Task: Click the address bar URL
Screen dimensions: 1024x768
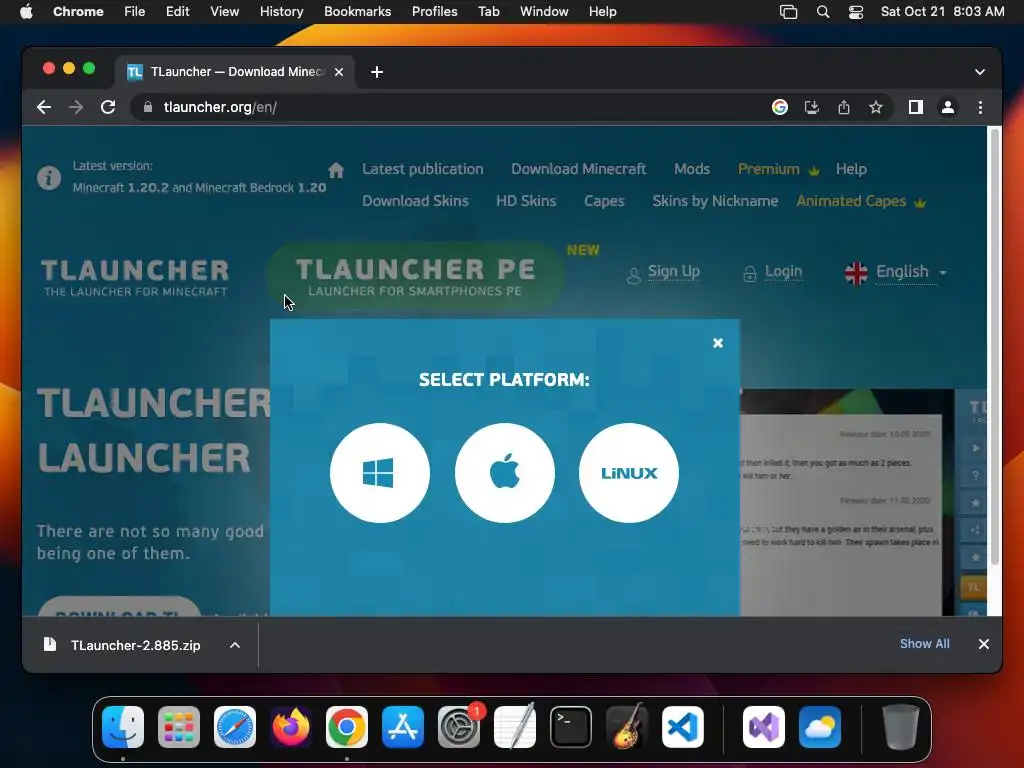Action: tap(220, 107)
